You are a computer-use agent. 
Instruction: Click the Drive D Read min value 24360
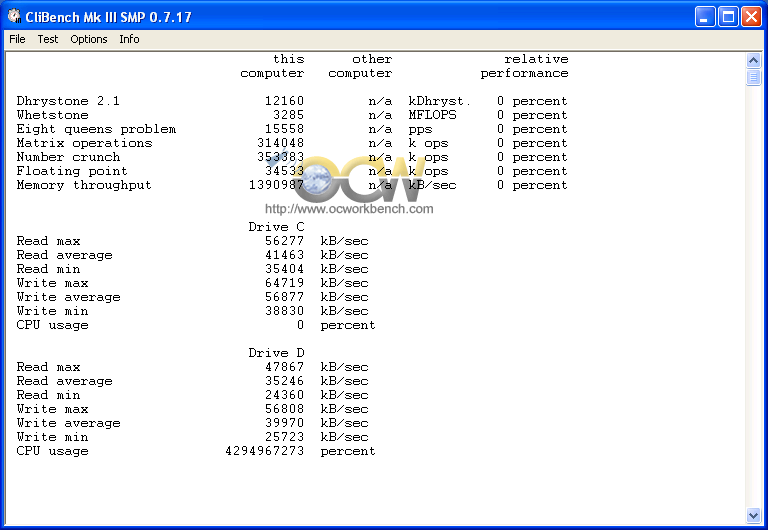pos(284,395)
